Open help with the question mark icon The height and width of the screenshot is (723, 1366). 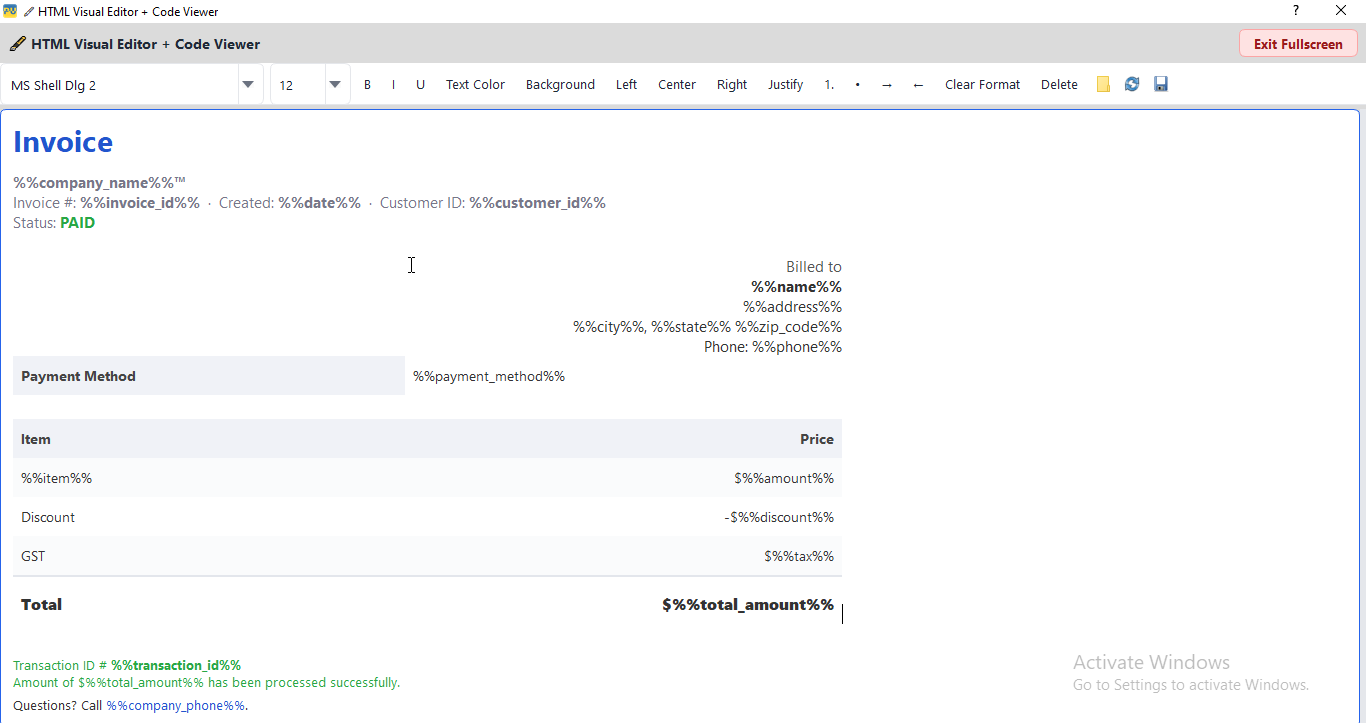click(1295, 10)
